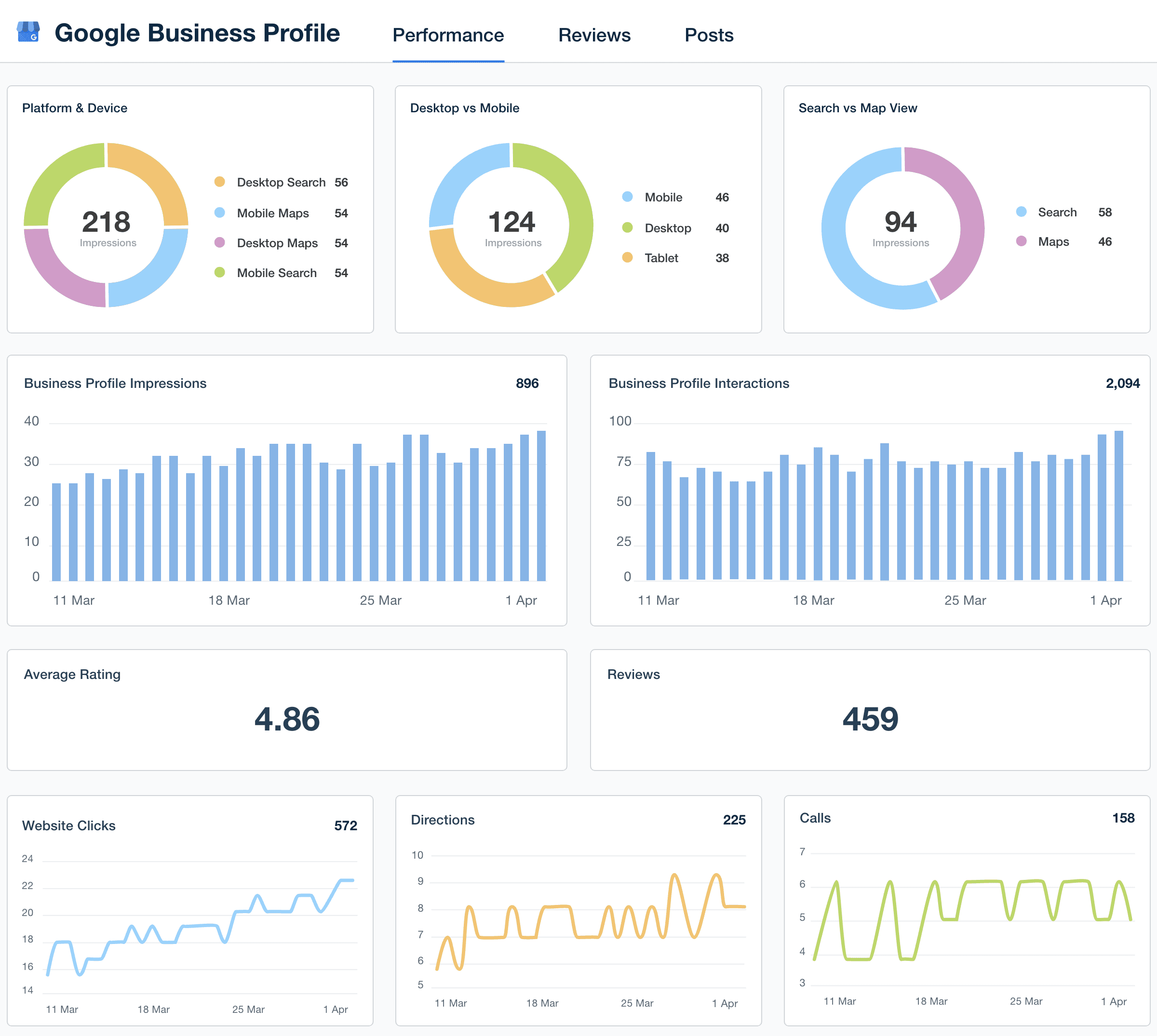Switch to the Reviews tab
Image resolution: width=1157 pixels, height=1036 pixels.
click(x=594, y=35)
